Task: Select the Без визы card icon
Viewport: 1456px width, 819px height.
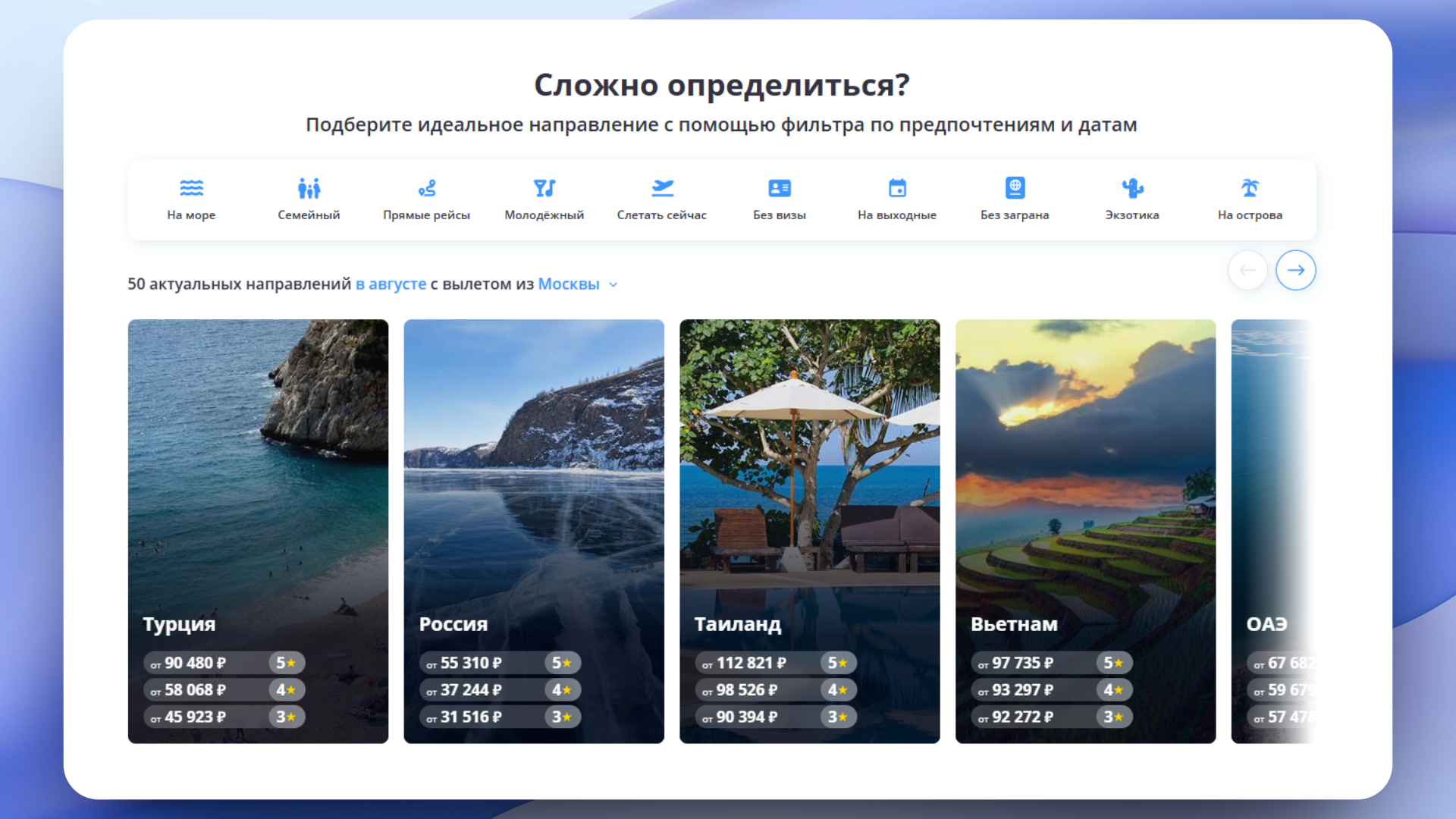Action: (780, 188)
